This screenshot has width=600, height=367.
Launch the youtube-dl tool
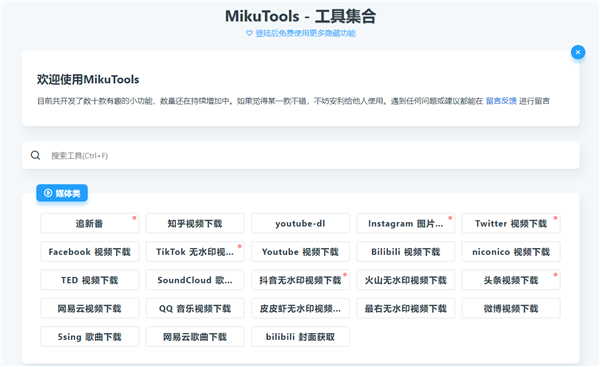coord(300,223)
